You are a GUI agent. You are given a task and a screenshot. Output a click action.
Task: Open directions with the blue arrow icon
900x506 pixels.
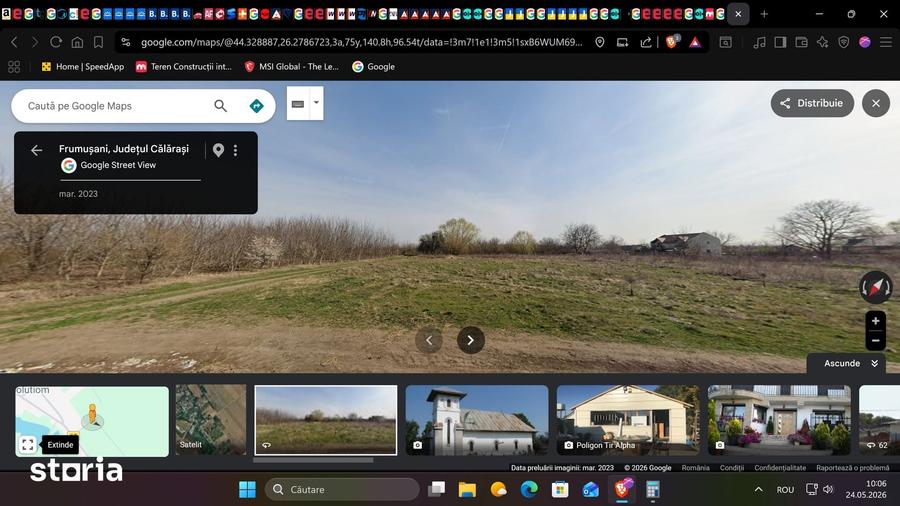point(257,106)
